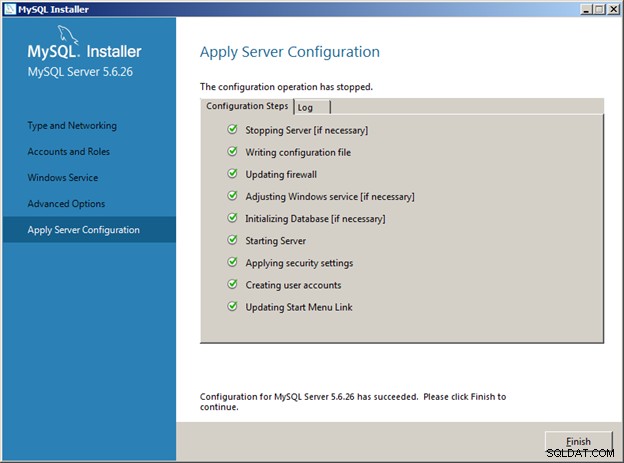Screen dimensions: 624x463
Task: Minimize the MySQL Installer window
Action: (x=585, y=9)
